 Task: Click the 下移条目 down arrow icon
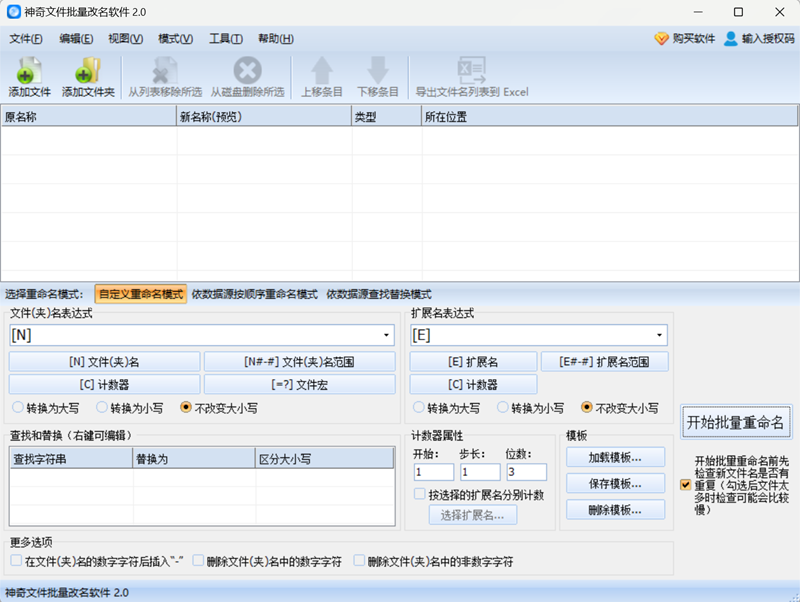[x=378, y=71]
